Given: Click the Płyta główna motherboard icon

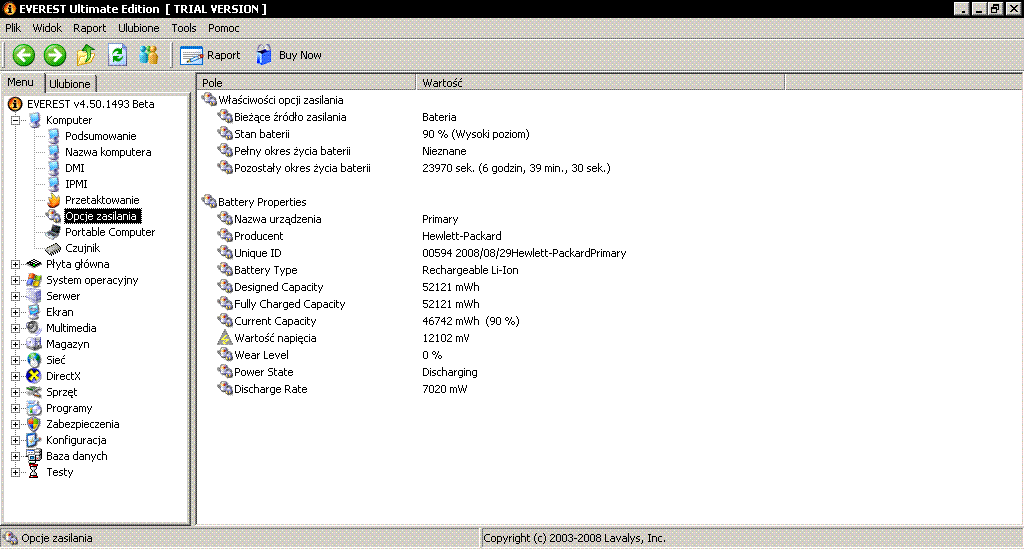Looking at the screenshot, I should coord(34,264).
